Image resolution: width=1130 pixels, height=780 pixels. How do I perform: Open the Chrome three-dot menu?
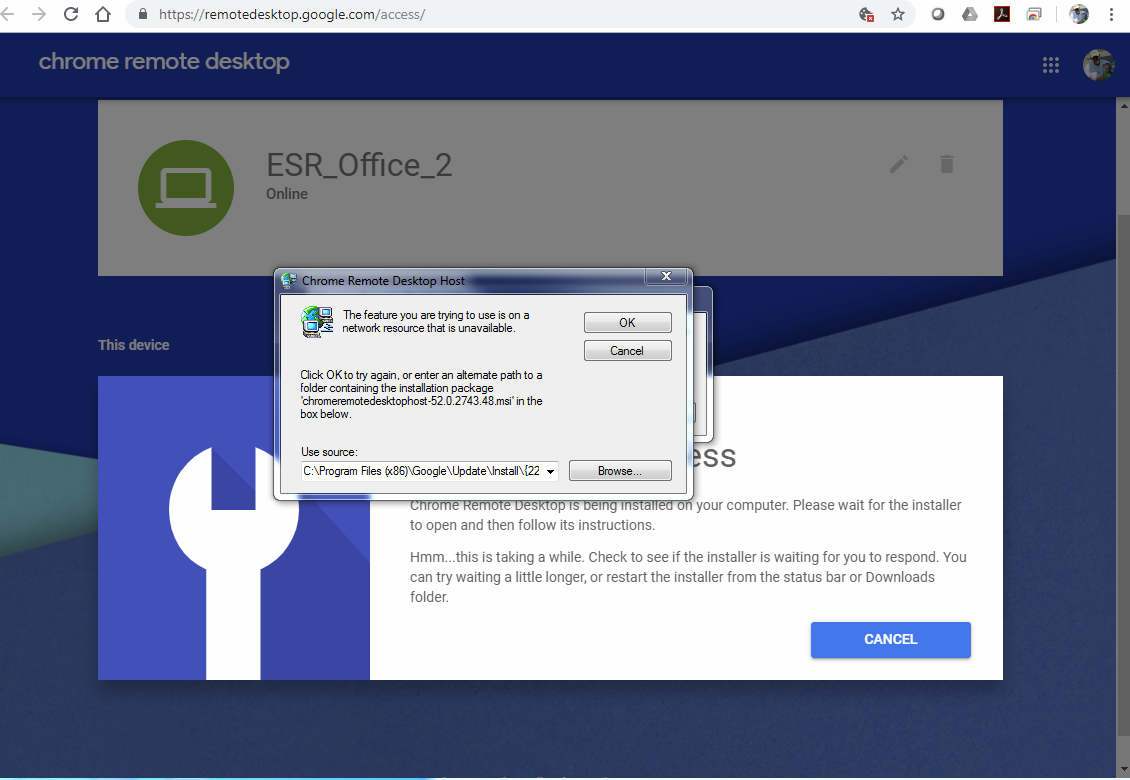click(x=1113, y=14)
